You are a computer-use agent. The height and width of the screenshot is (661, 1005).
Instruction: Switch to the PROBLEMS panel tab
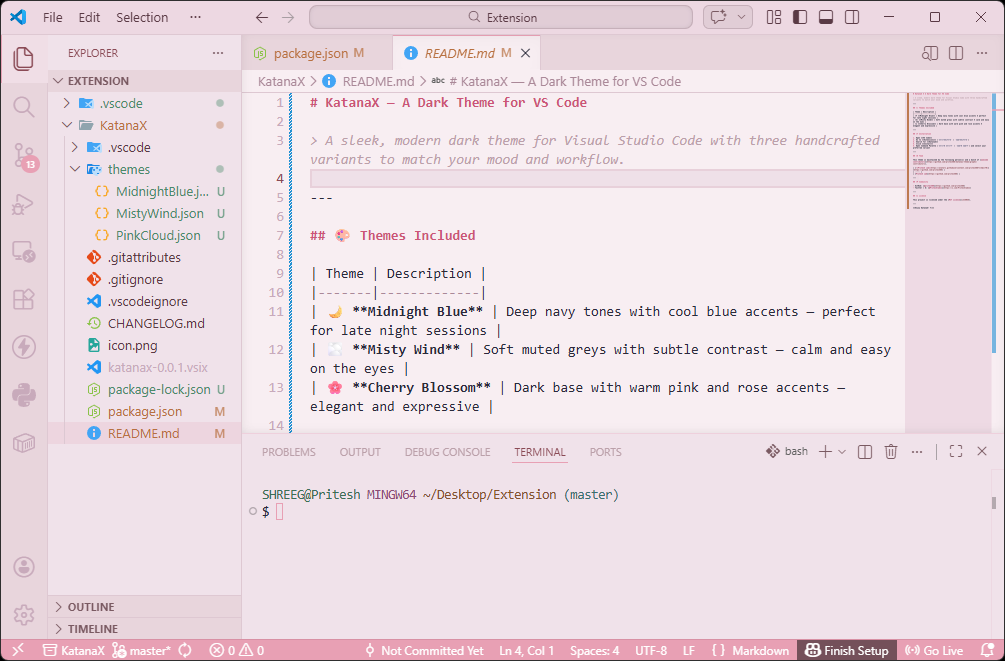tap(288, 452)
